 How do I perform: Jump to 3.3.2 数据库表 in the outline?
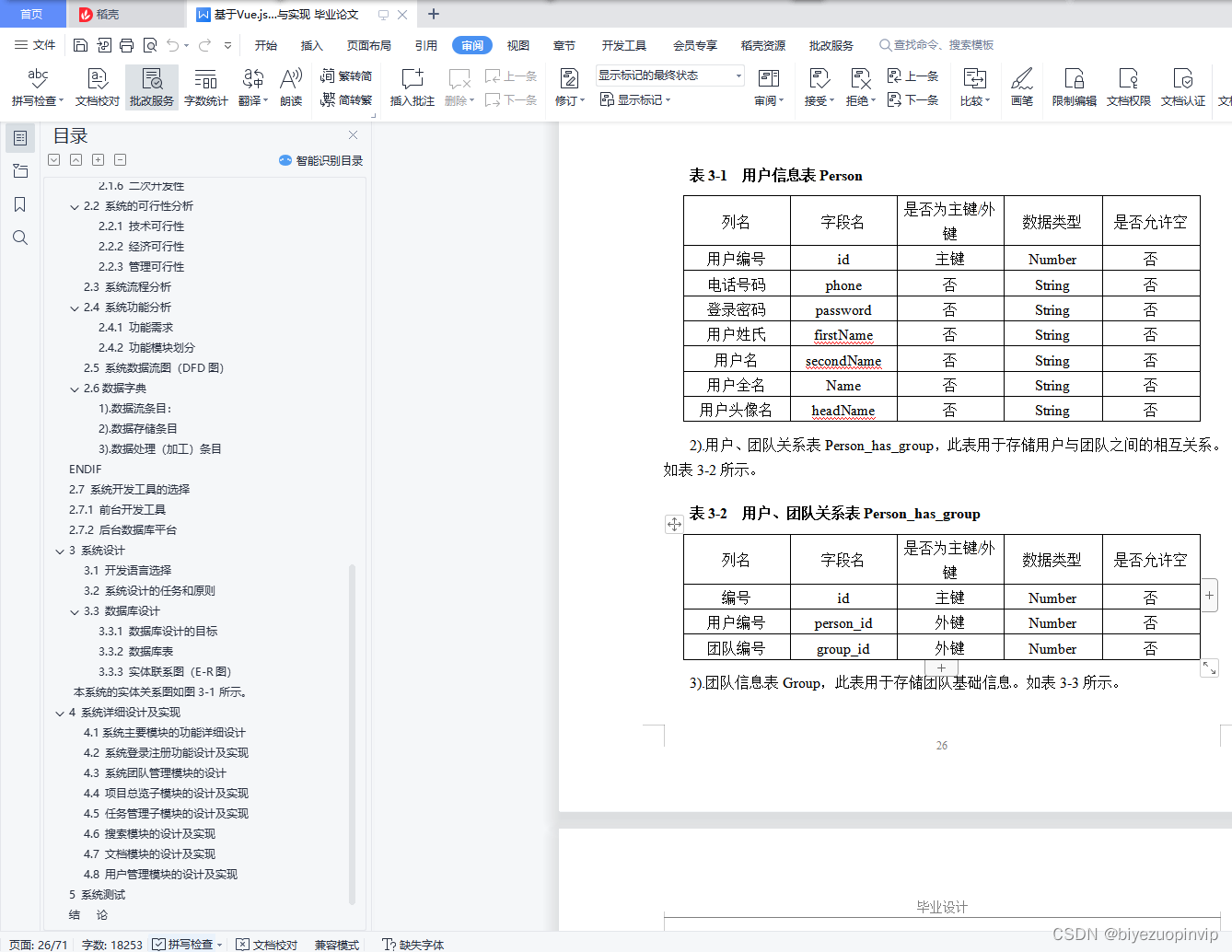[x=136, y=652]
